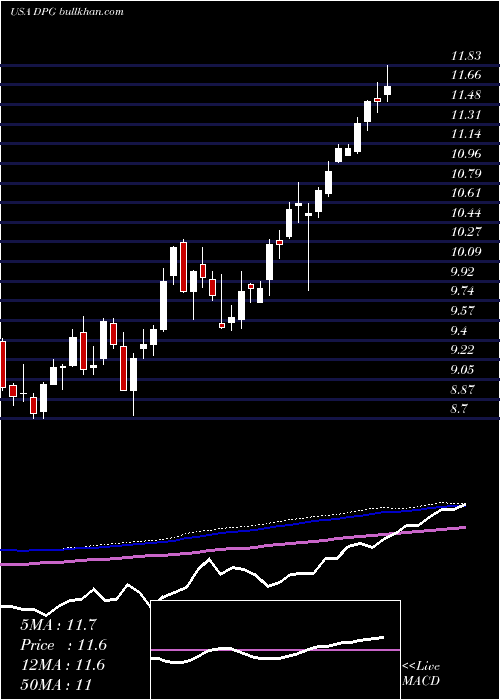Select the 10.27 price axis label
The image size is (500, 700).
[x=466, y=232]
